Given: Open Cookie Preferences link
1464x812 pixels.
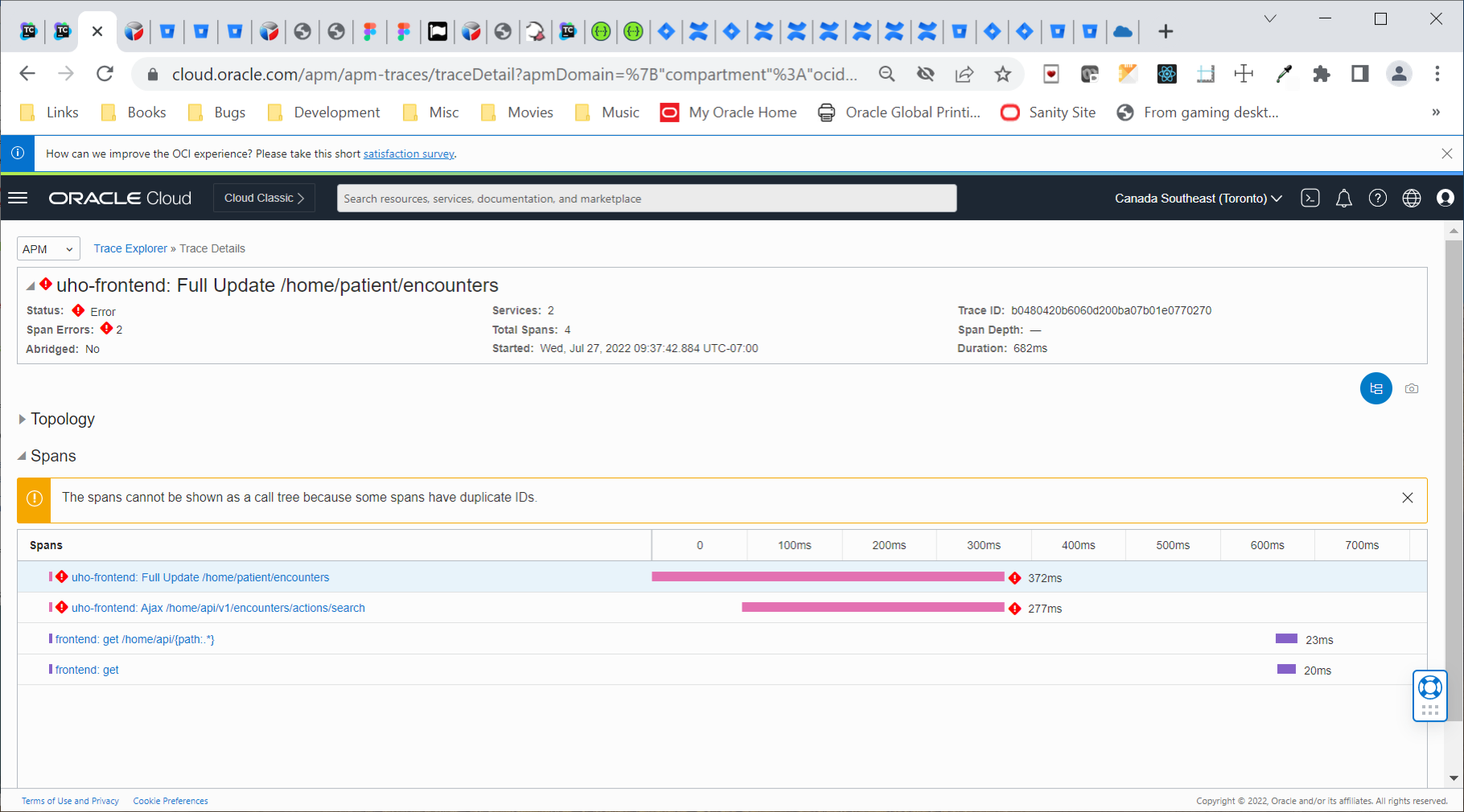Looking at the screenshot, I should coord(171,801).
